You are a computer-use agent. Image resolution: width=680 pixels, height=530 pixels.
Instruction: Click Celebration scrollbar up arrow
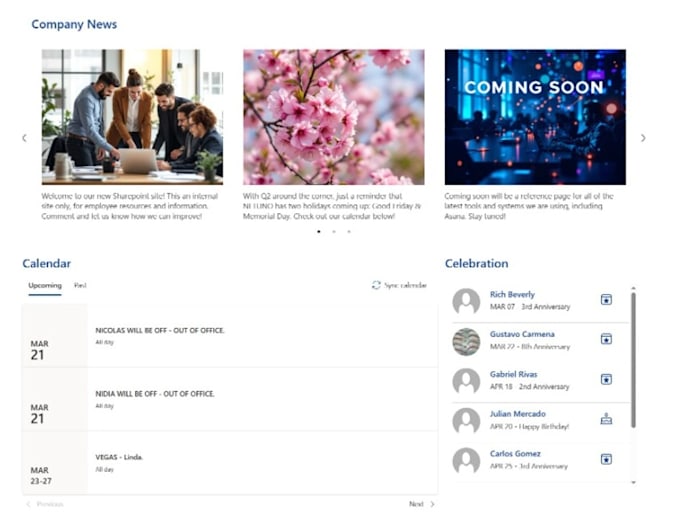click(634, 288)
